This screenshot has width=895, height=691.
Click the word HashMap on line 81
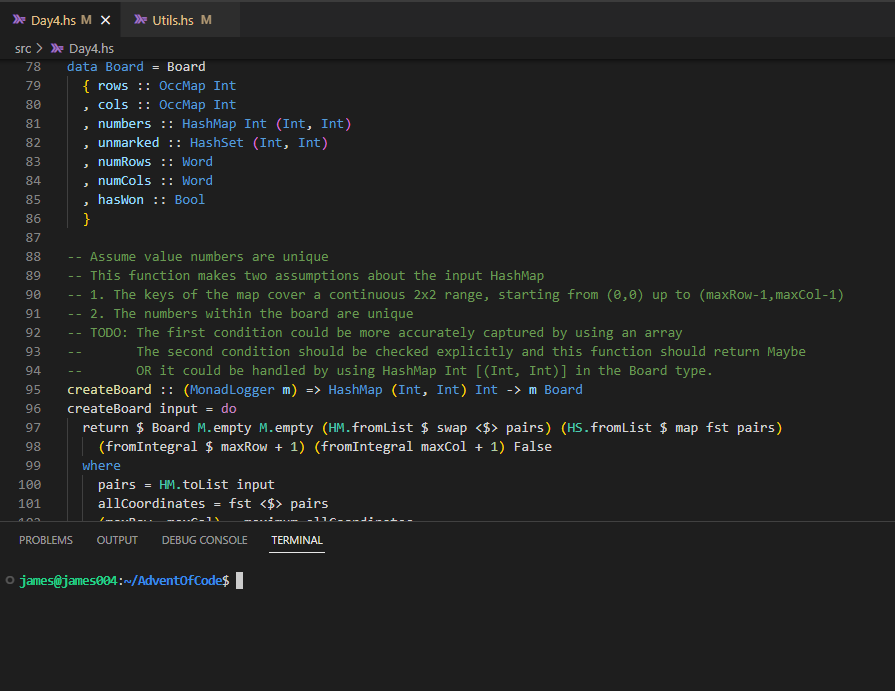[209, 123]
